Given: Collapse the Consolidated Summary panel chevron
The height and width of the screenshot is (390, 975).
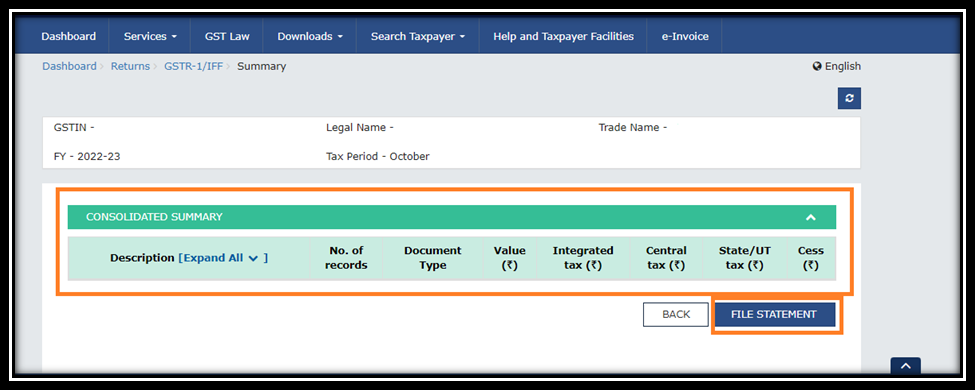Looking at the screenshot, I should point(810,217).
